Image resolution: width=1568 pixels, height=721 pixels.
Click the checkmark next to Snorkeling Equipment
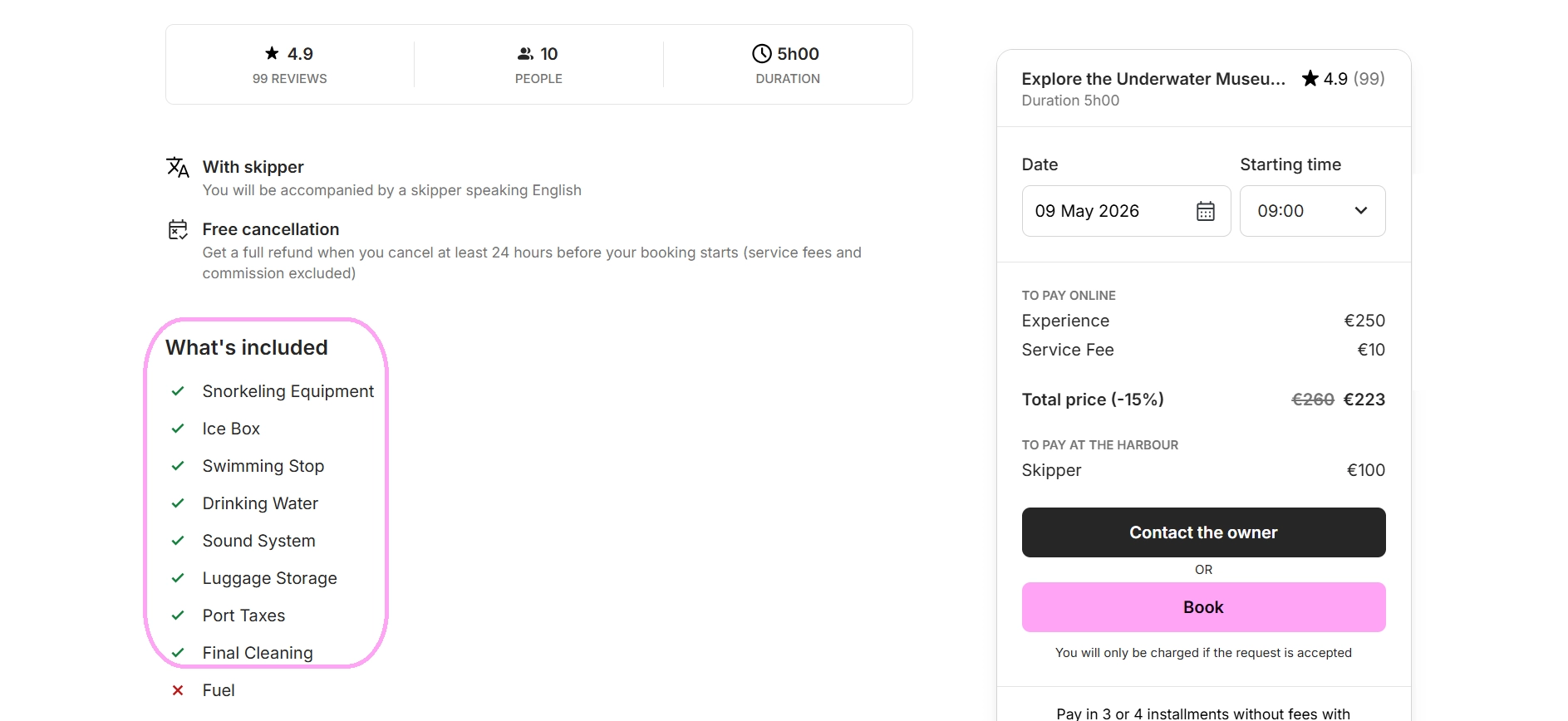click(178, 391)
